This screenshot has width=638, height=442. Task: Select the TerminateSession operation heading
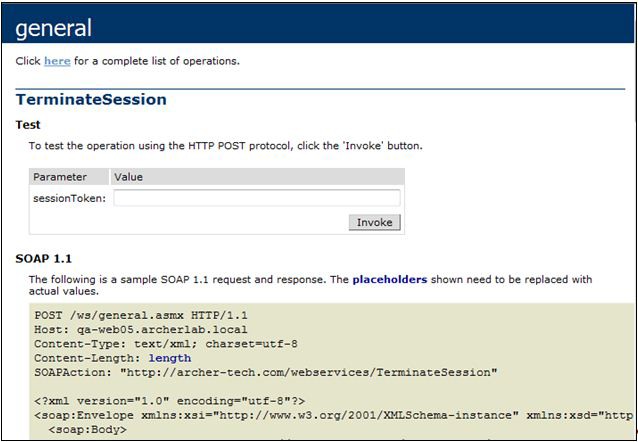91,100
